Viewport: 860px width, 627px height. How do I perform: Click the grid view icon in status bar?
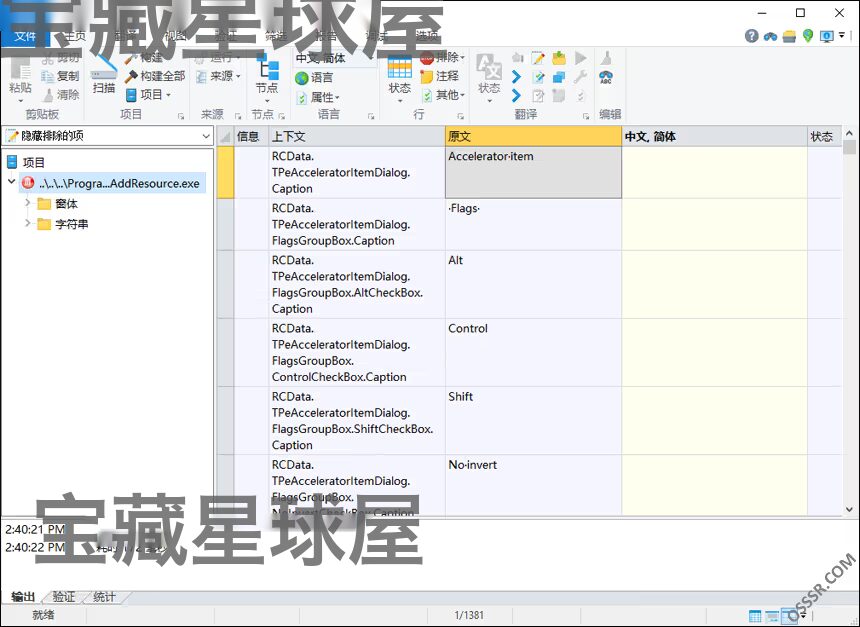(755, 616)
